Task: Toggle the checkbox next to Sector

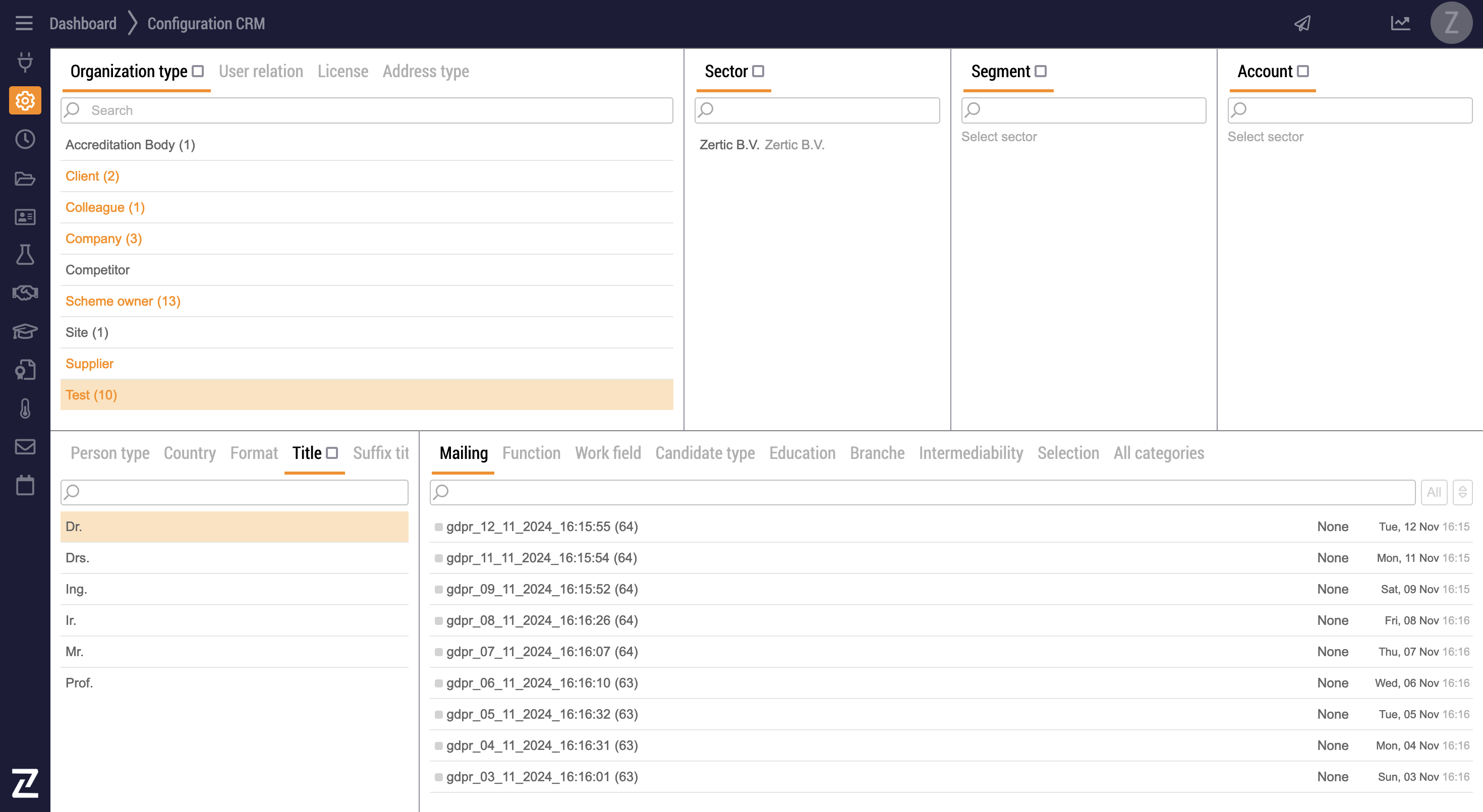Action: [758, 71]
